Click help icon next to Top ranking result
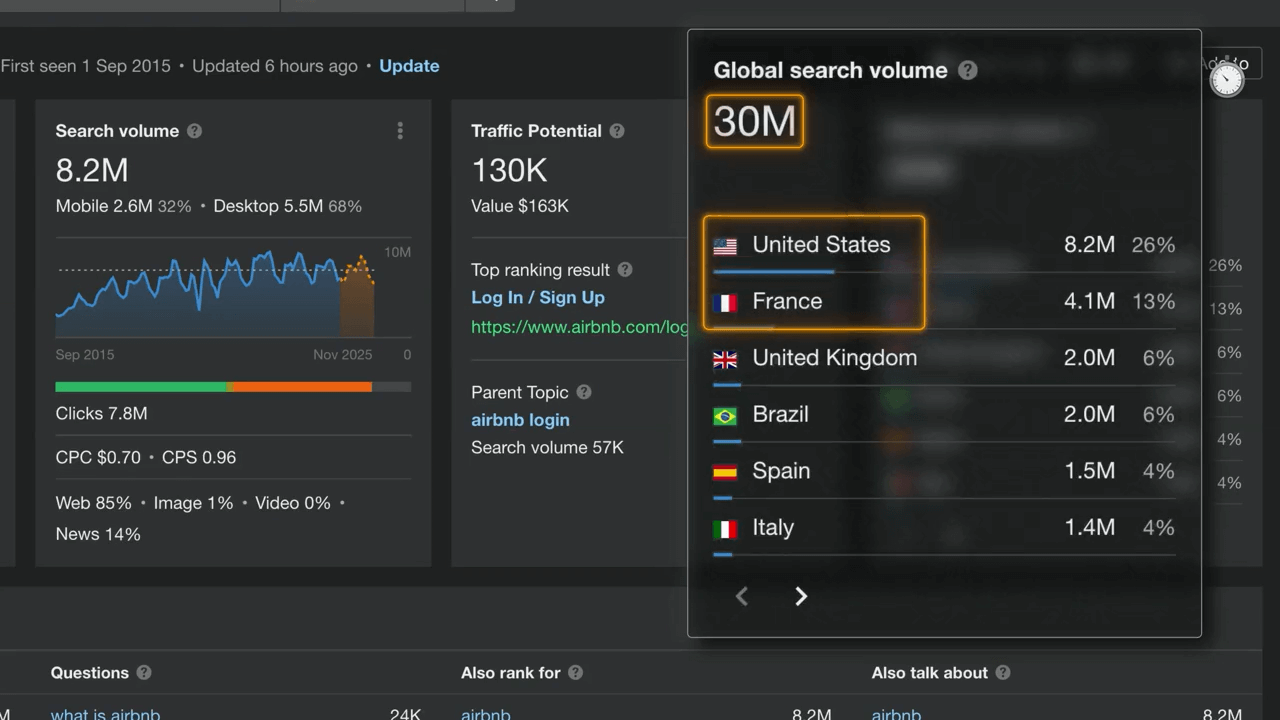The width and height of the screenshot is (1280, 720). 625,270
